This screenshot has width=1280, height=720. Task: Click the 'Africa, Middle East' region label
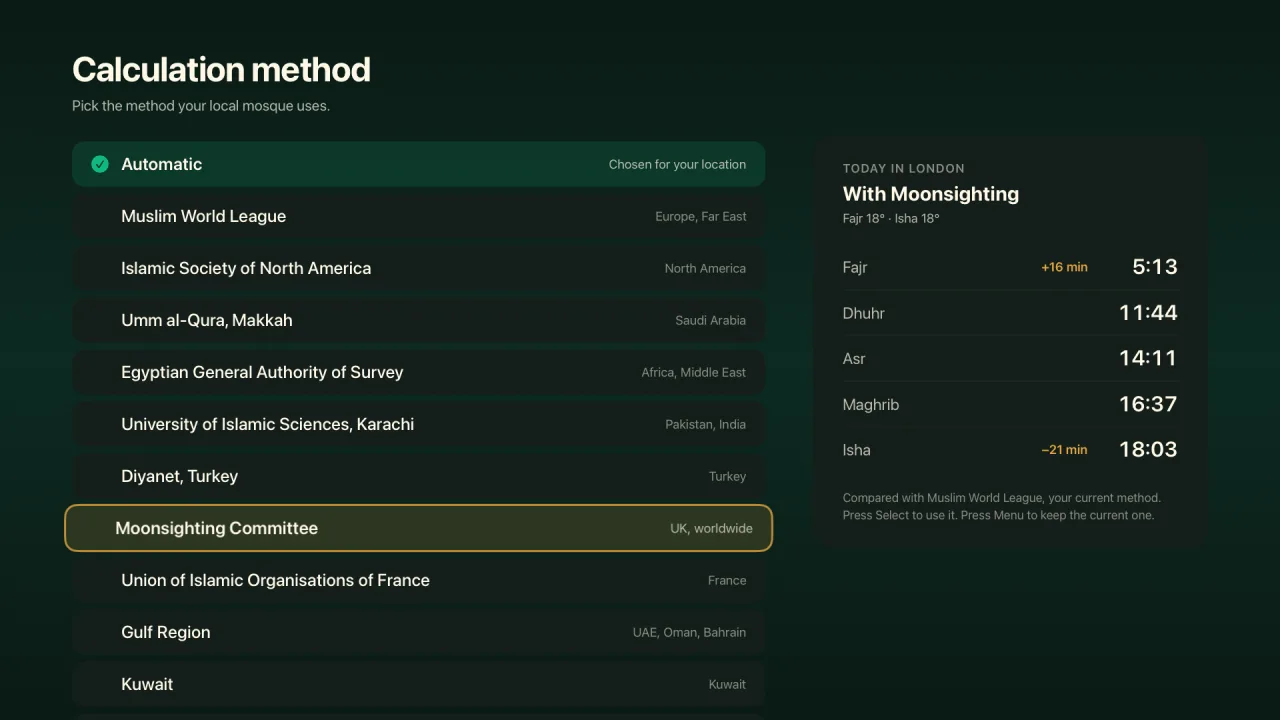[694, 372]
